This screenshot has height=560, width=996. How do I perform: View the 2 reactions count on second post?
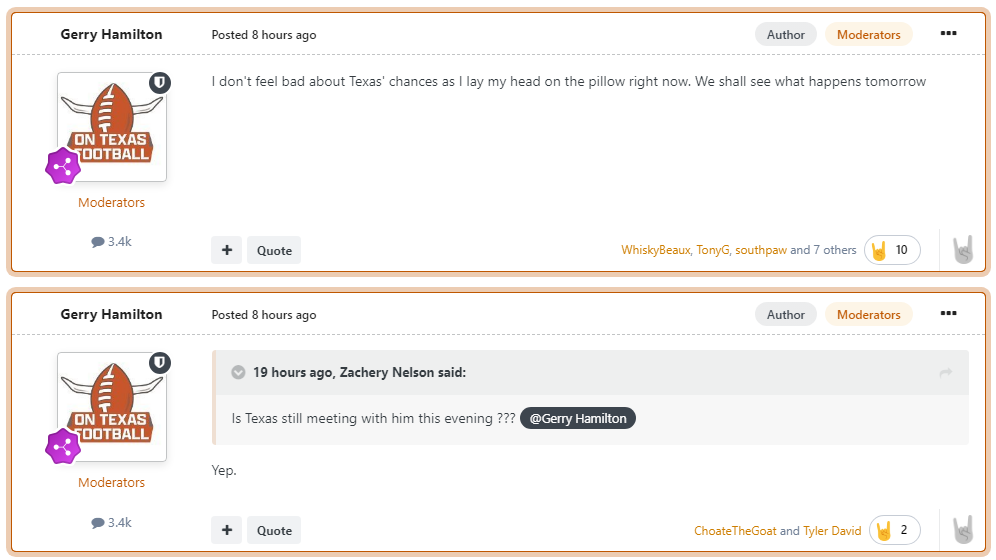tap(894, 530)
